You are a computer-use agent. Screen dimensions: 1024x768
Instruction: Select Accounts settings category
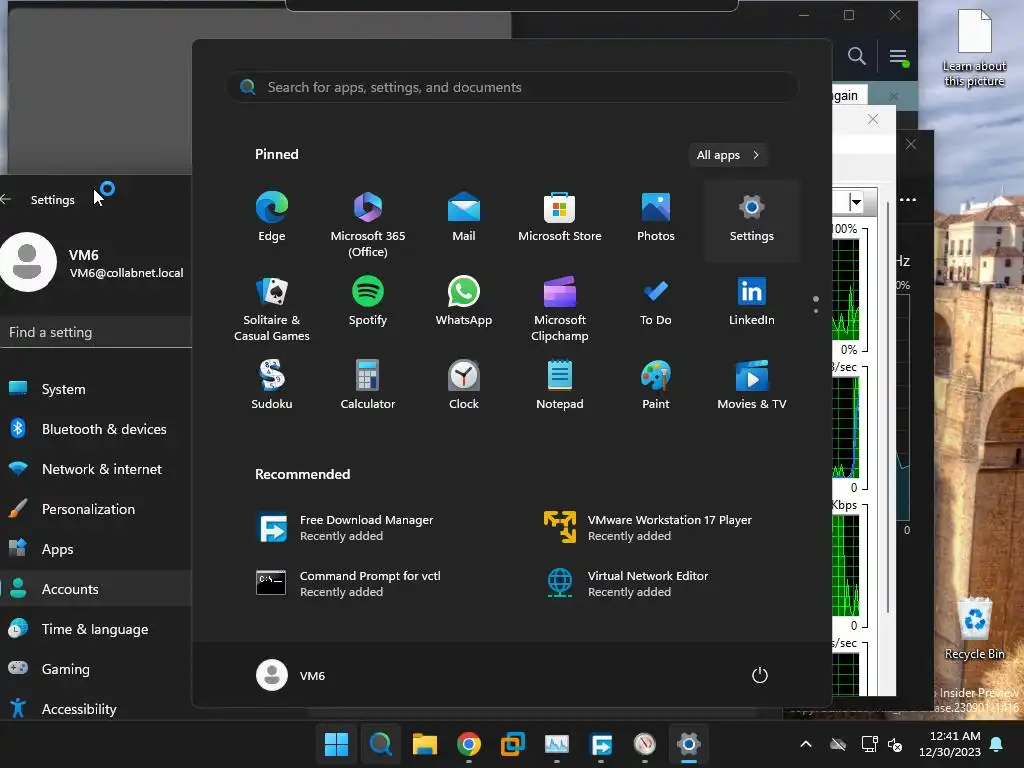tap(96, 589)
